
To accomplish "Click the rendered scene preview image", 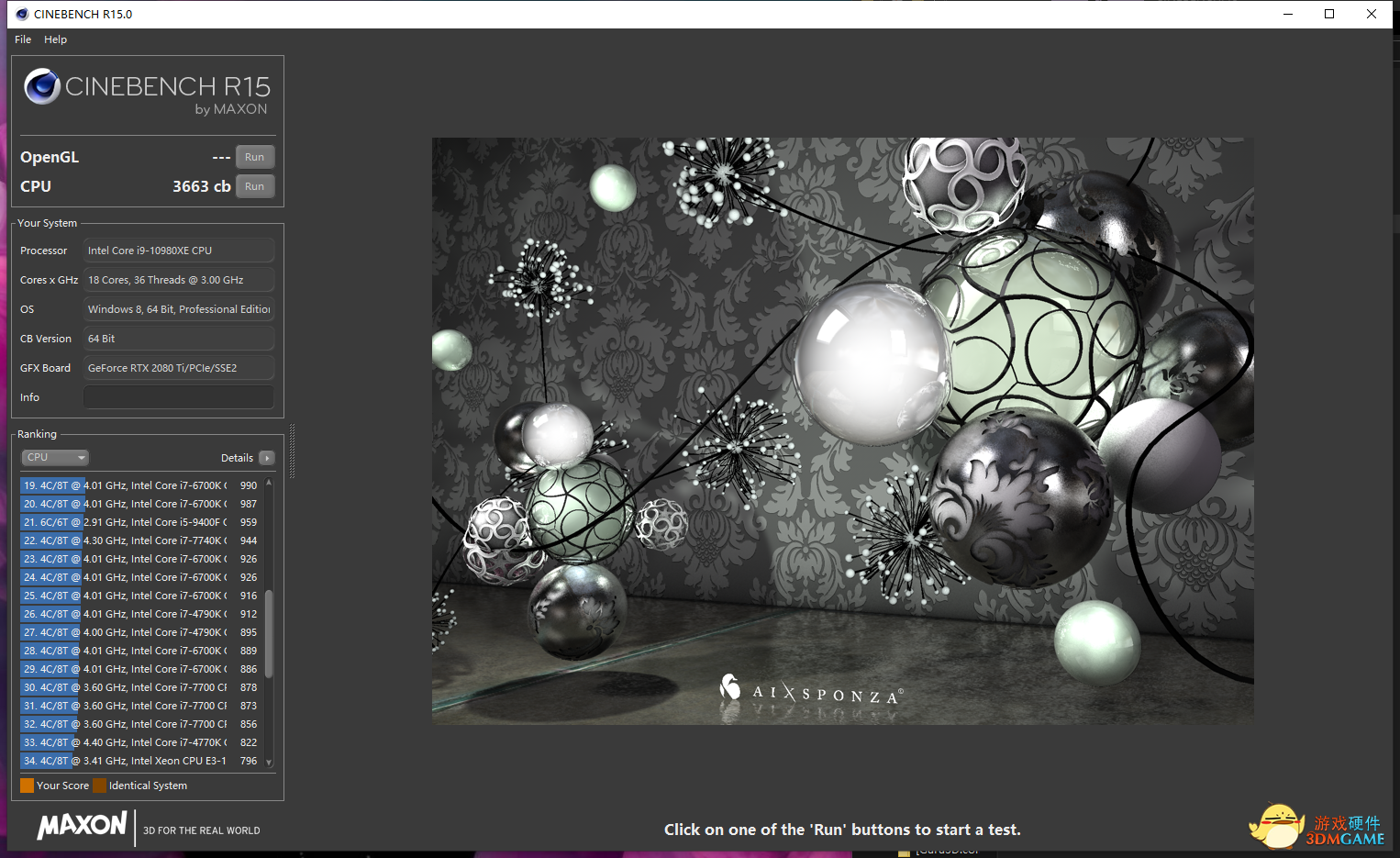I will click(842, 430).
